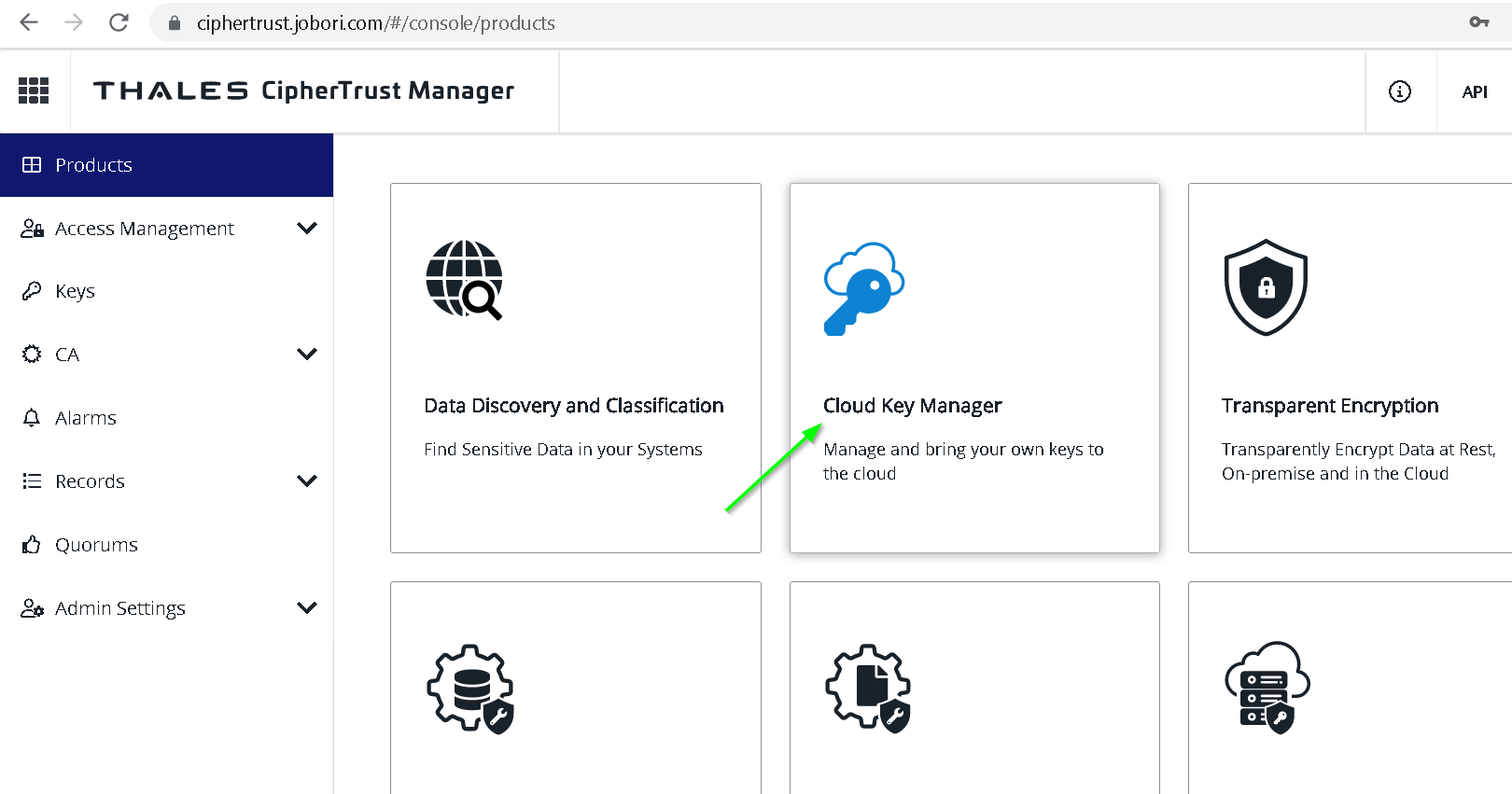Open the API link in header
Image resolution: width=1512 pixels, height=794 pixels.
point(1475,91)
